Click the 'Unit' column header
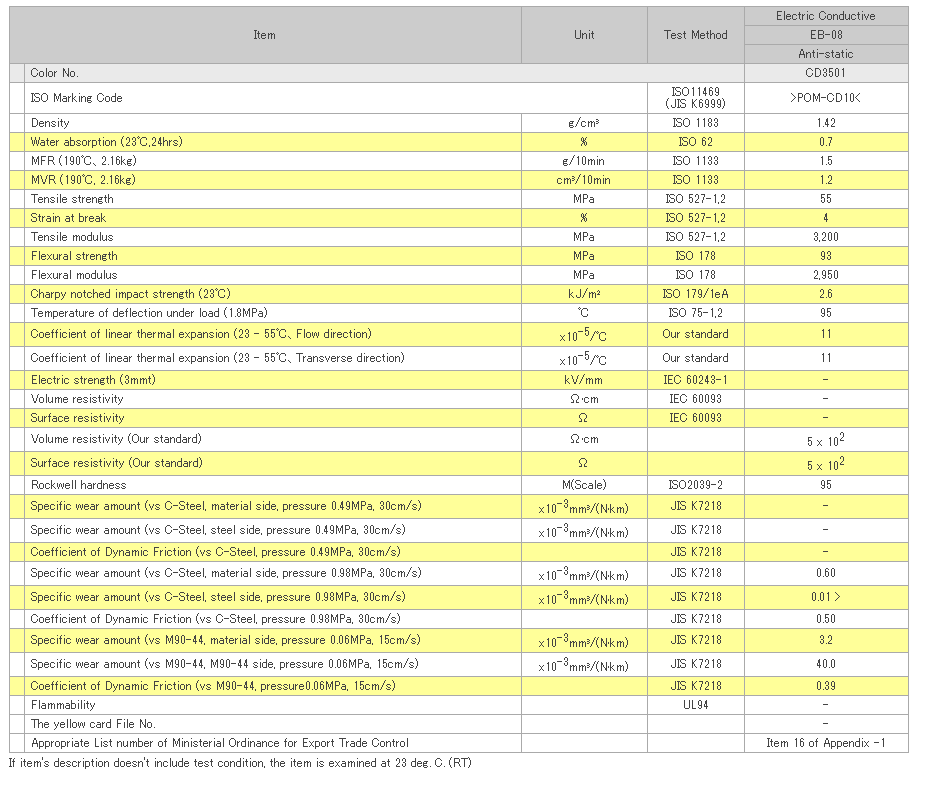The image size is (926, 786). tap(584, 35)
